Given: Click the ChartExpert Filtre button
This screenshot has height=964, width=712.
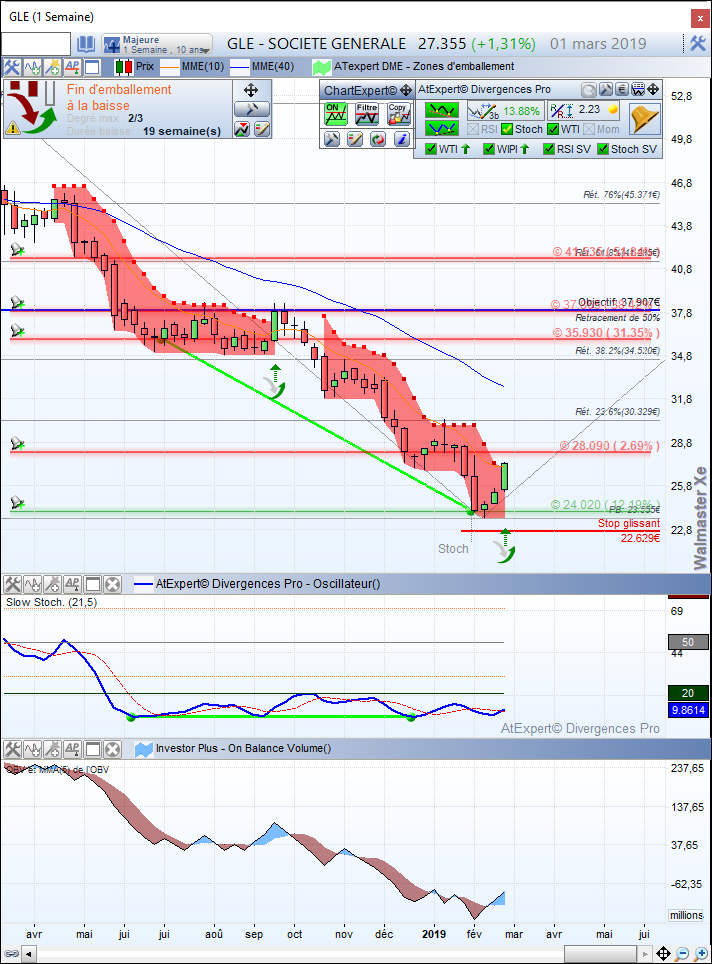Looking at the screenshot, I should (x=367, y=114).
